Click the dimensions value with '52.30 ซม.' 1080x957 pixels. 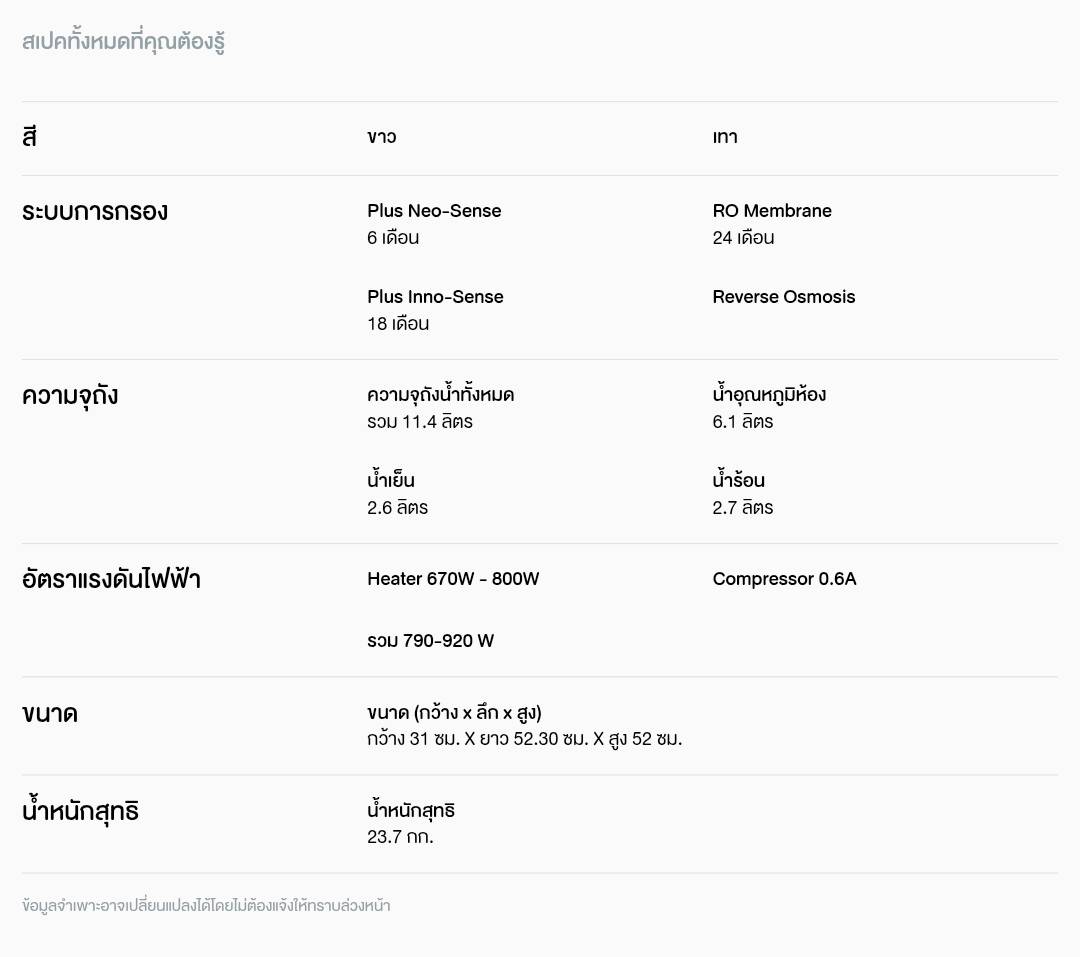pos(524,740)
